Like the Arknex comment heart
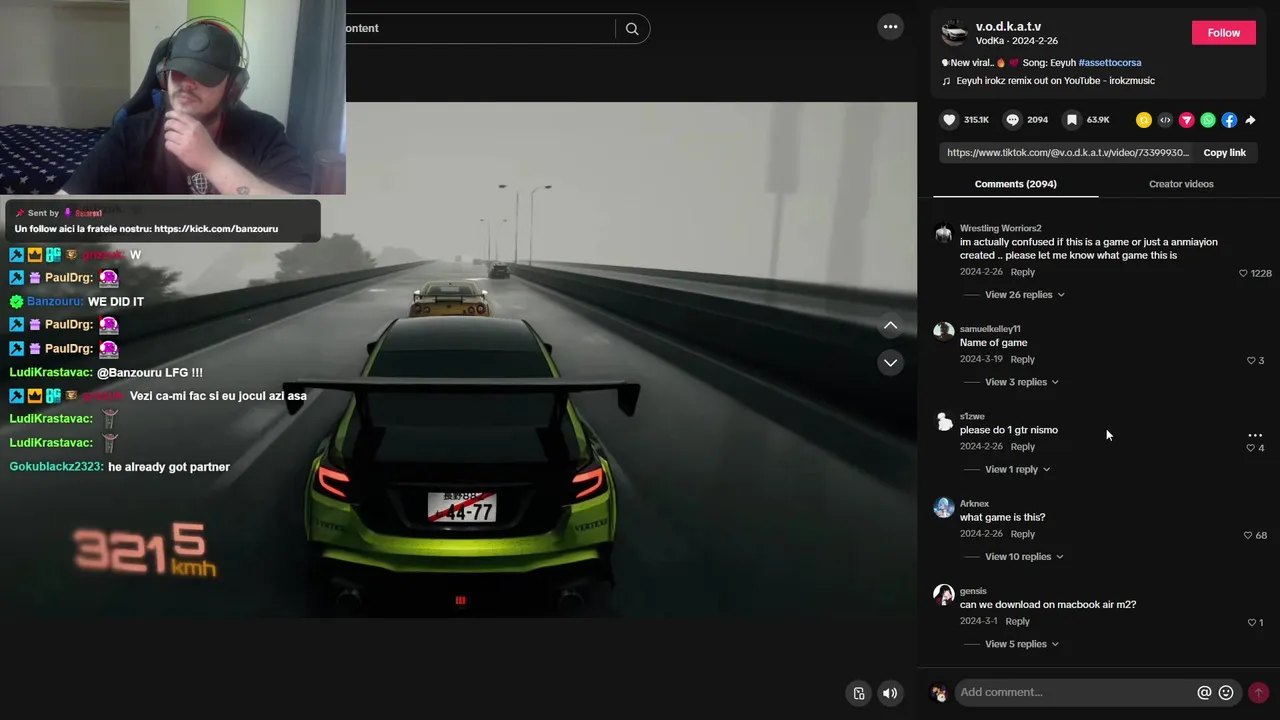The height and width of the screenshot is (720, 1280). 1248,535
